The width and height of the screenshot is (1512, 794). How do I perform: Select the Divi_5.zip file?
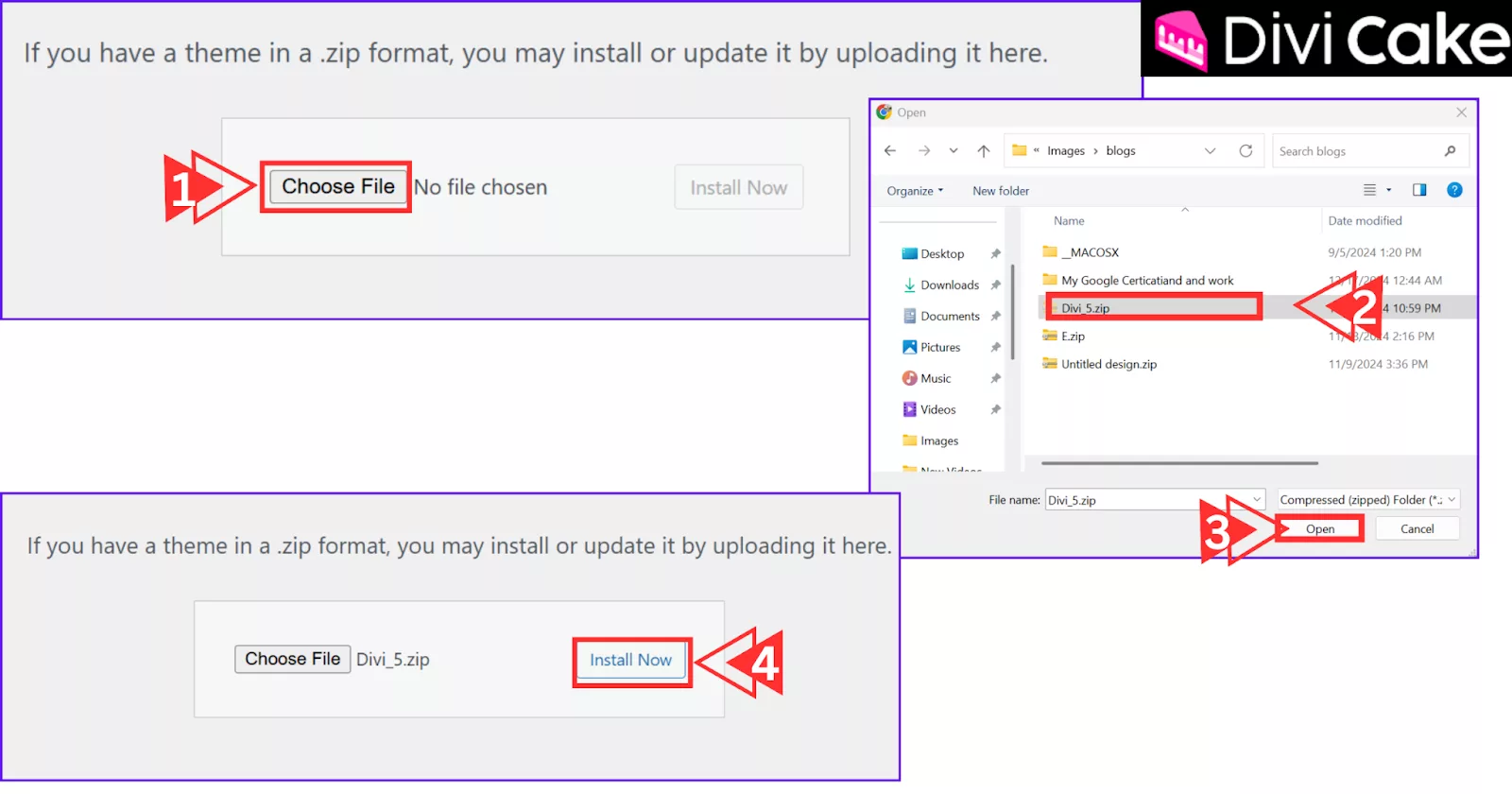tap(1152, 308)
